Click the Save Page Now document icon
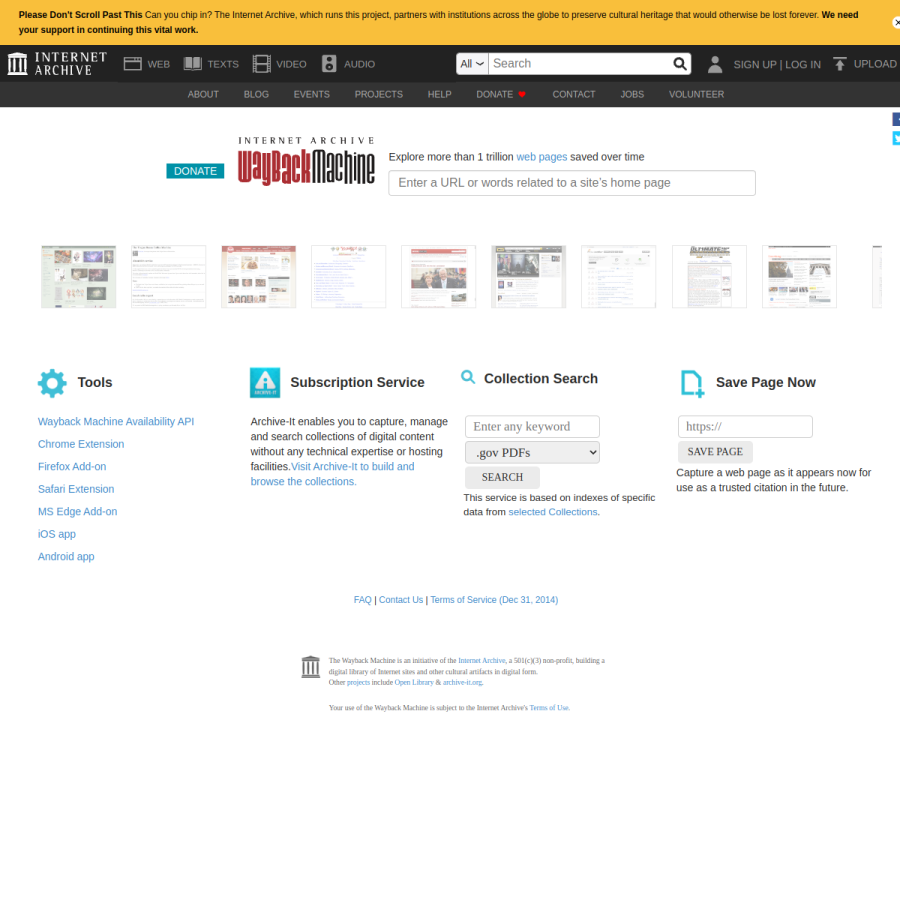 (x=692, y=383)
